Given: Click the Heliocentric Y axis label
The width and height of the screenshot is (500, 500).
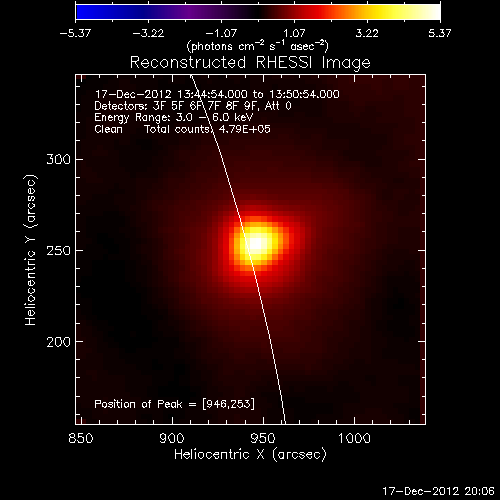Looking at the screenshot, I should tap(30, 250).
